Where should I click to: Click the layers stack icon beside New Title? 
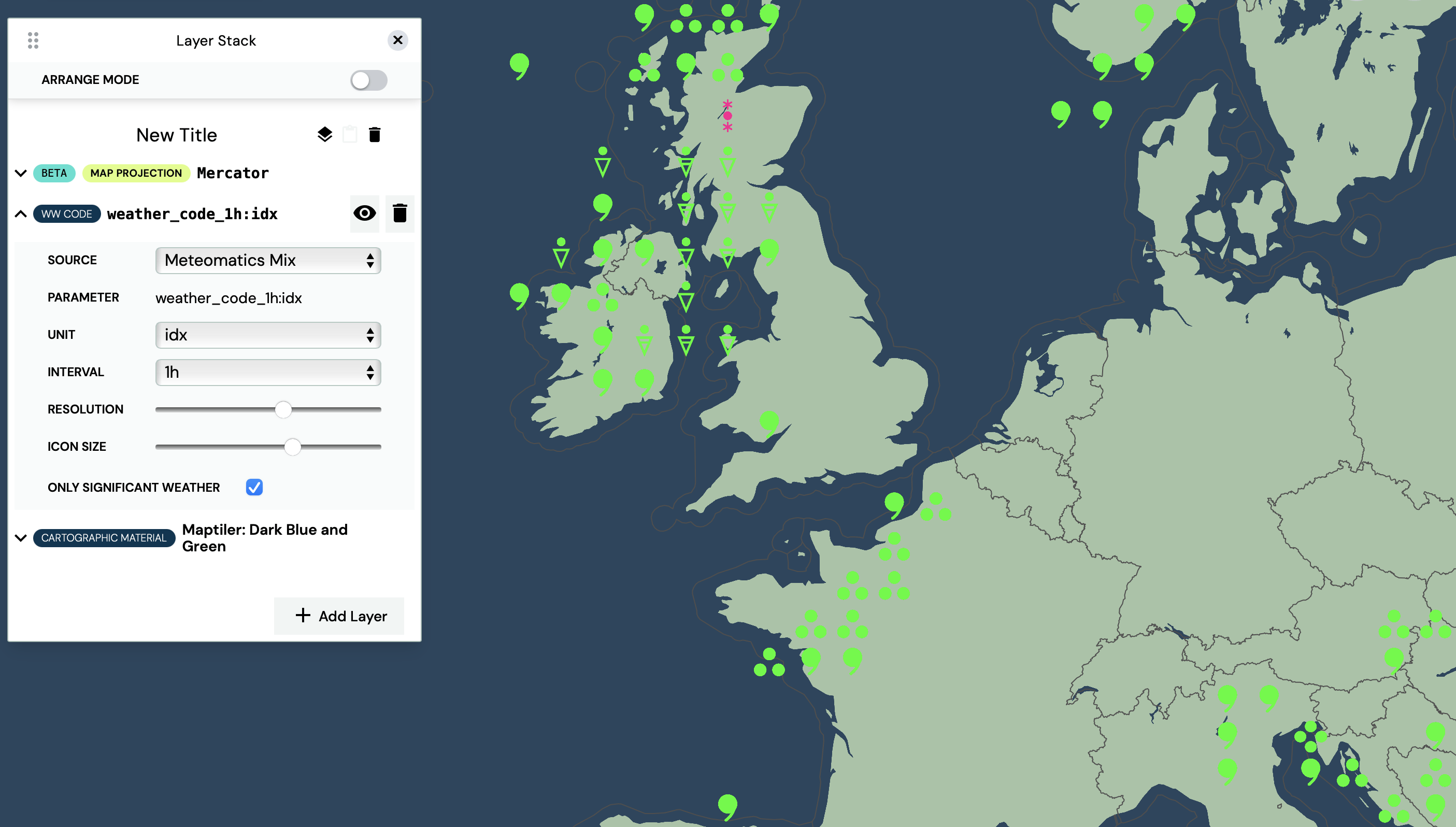coord(325,135)
